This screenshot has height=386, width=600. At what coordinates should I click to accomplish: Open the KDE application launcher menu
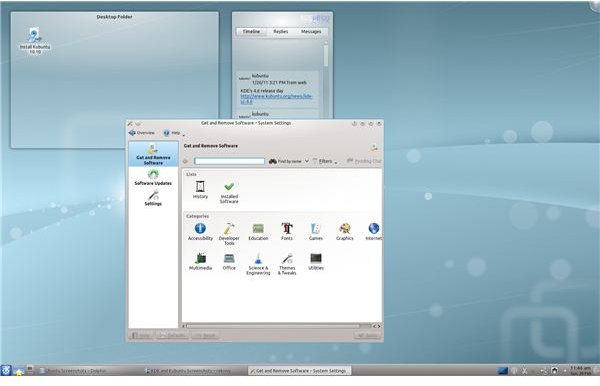6,370
